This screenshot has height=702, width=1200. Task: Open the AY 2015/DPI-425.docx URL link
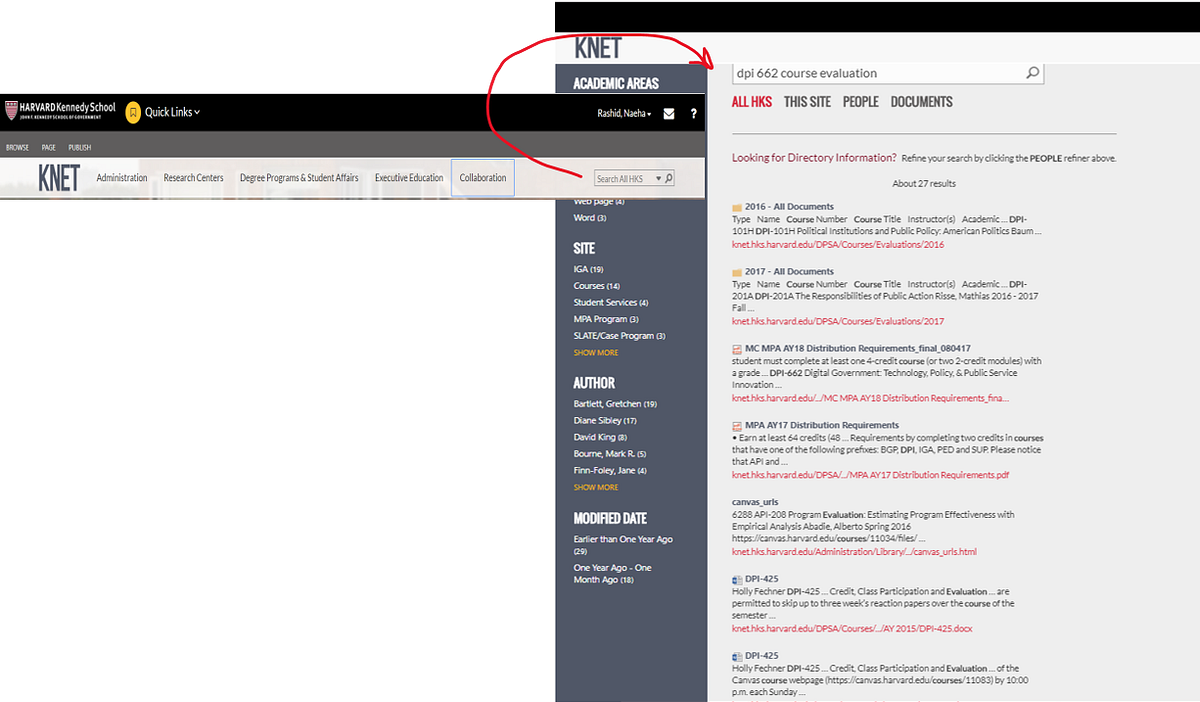tap(852, 629)
